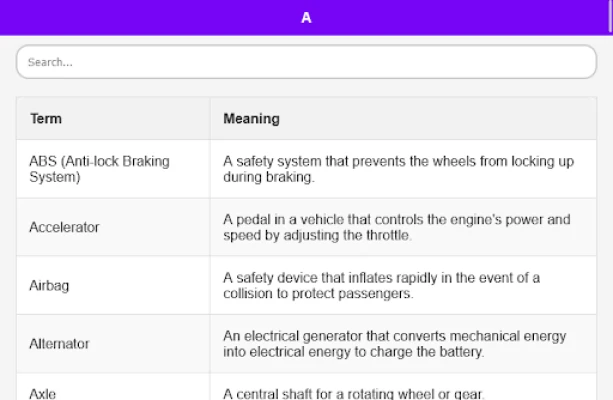The width and height of the screenshot is (613, 400).
Task: Click the Accelerator meaning about throttle
Action: (x=396, y=227)
